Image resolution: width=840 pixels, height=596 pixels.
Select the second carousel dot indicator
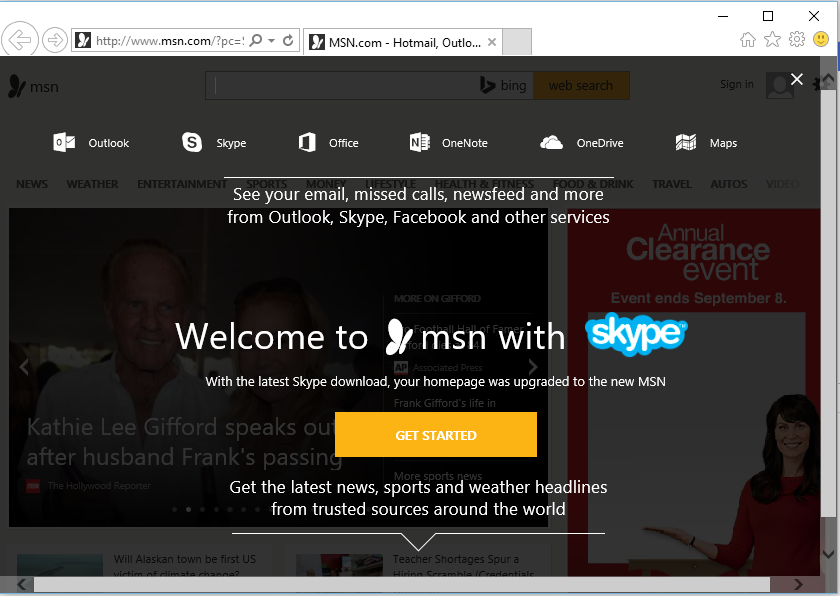coord(188,509)
